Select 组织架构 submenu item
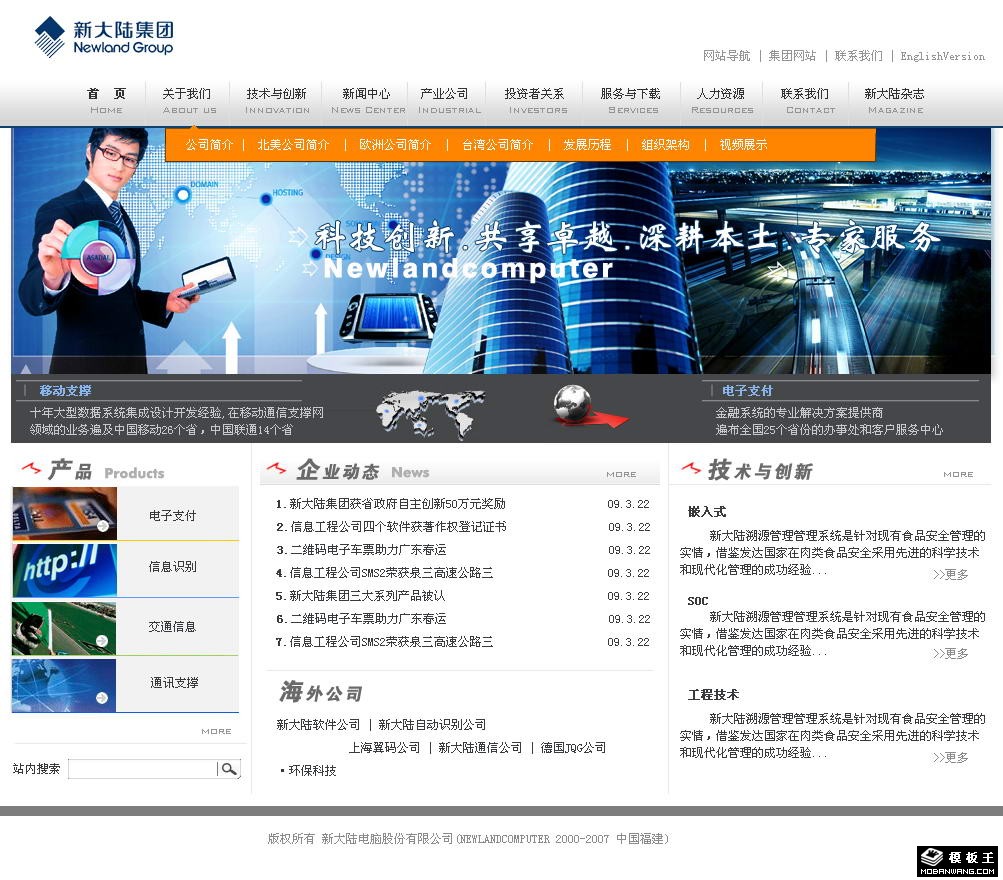1003x880 pixels. point(665,145)
